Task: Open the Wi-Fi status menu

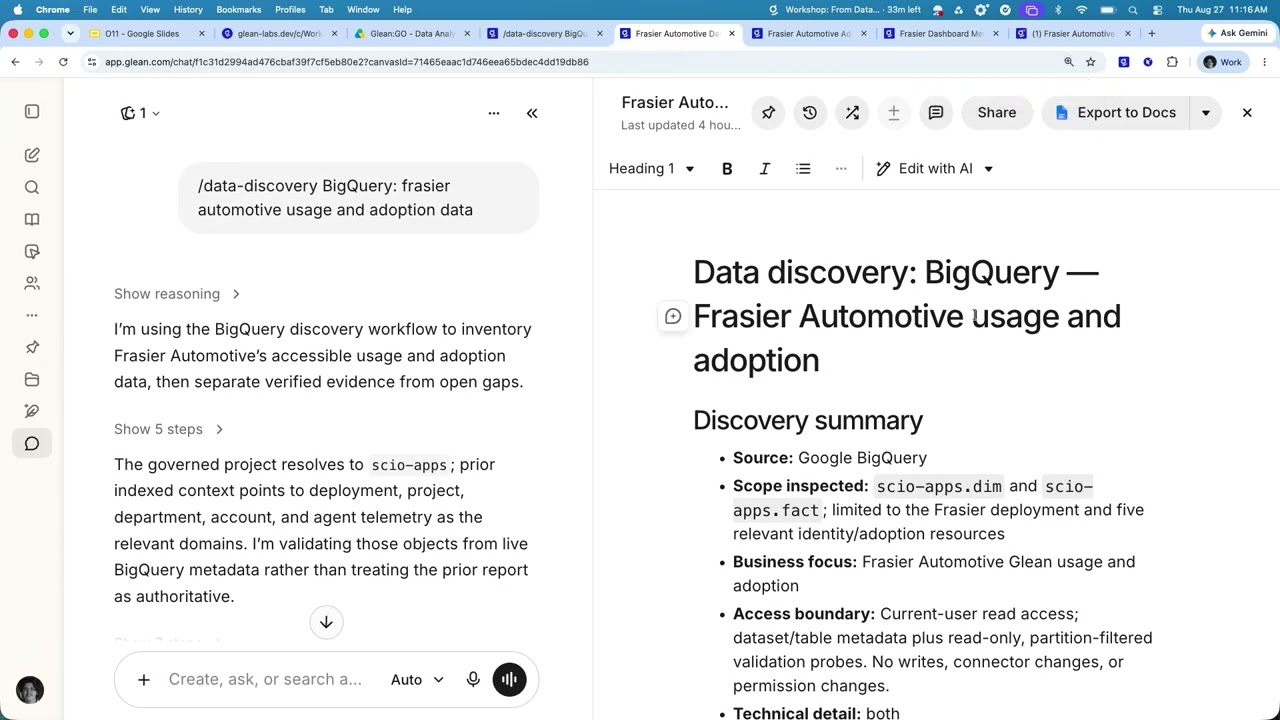Action: [x=1082, y=10]
